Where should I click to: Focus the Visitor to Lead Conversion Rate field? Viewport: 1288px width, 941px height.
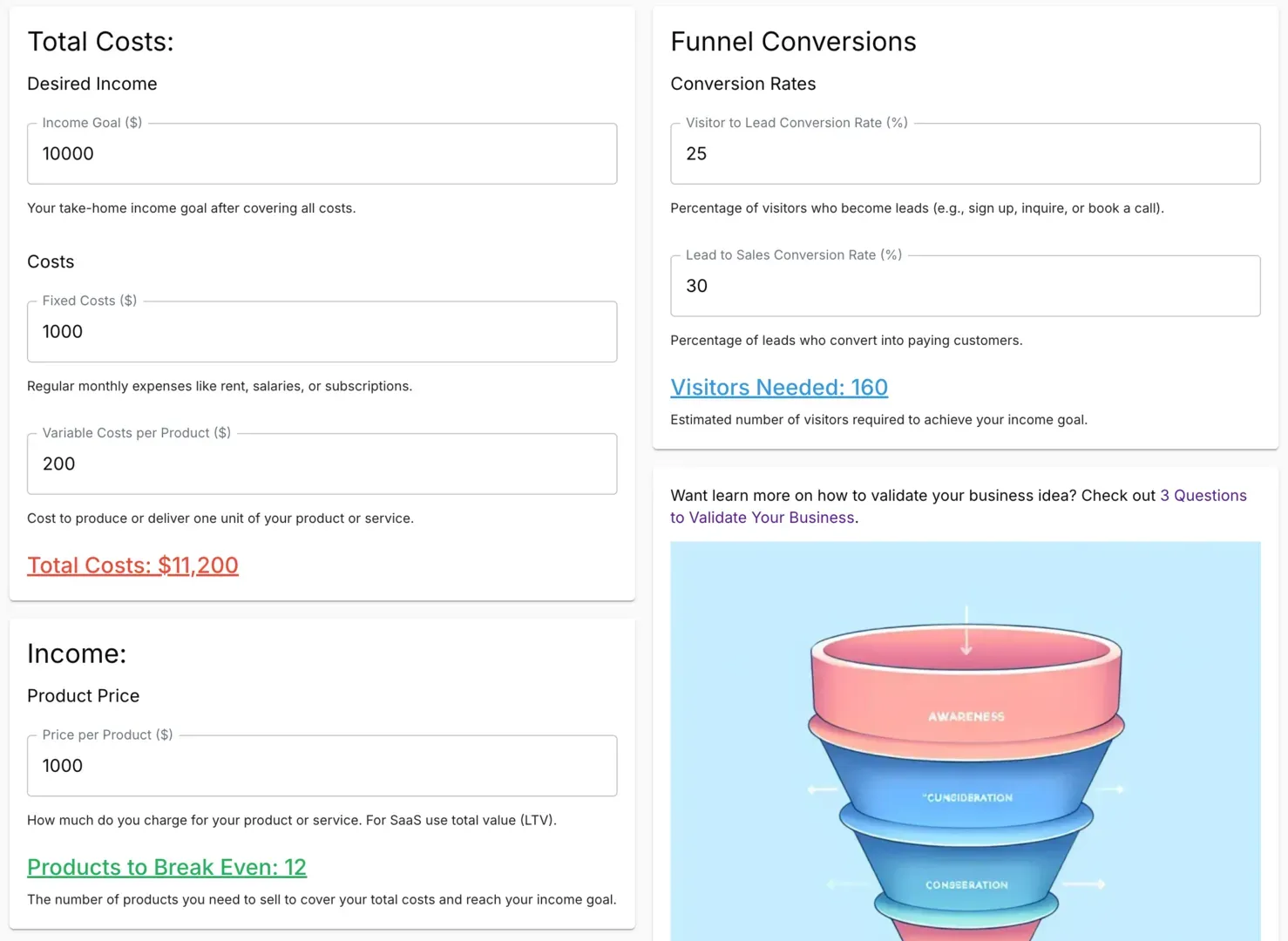tap(965, 154)
